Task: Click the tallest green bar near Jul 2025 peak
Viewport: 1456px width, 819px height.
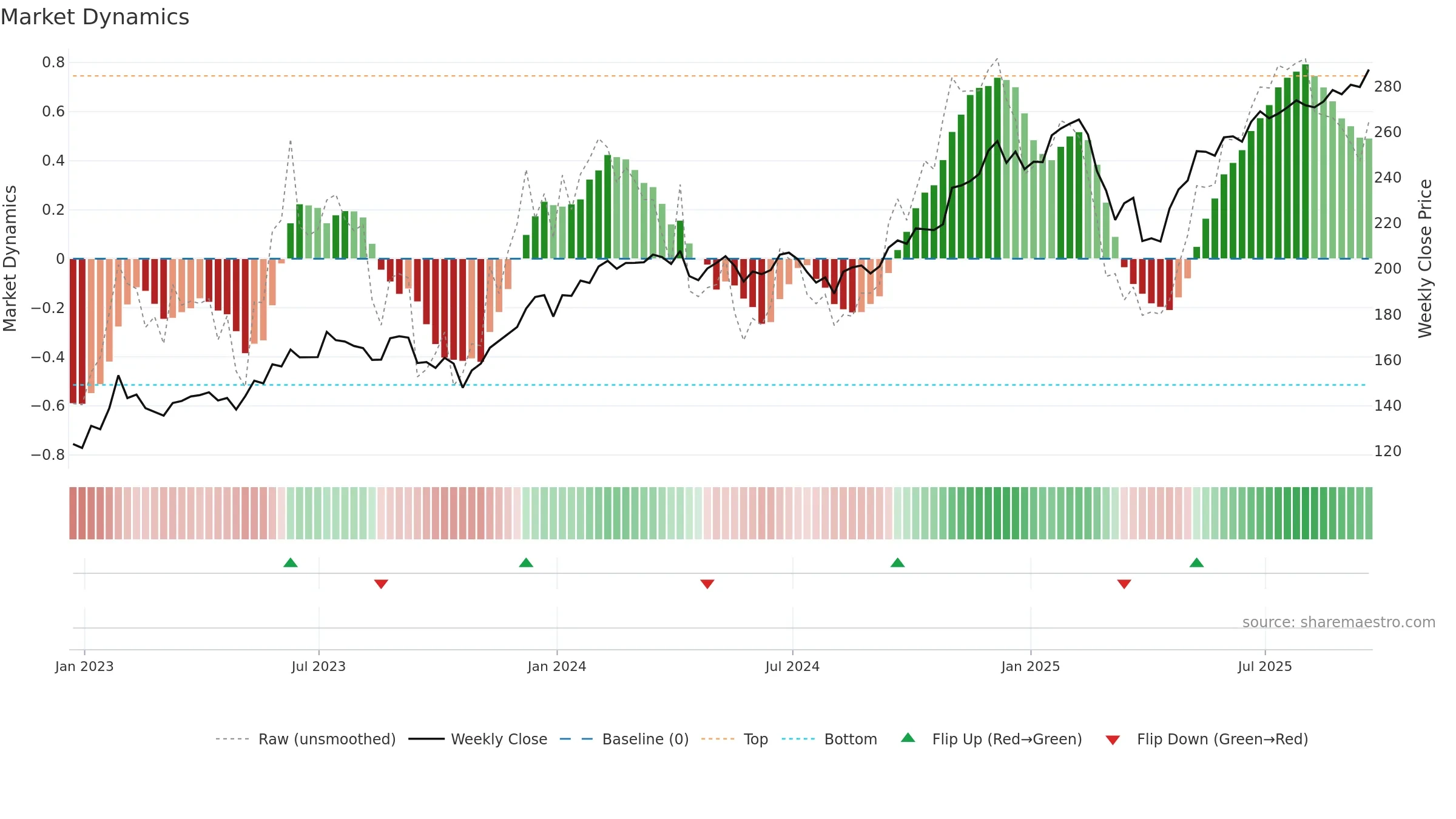Action: coord(1305,161)
